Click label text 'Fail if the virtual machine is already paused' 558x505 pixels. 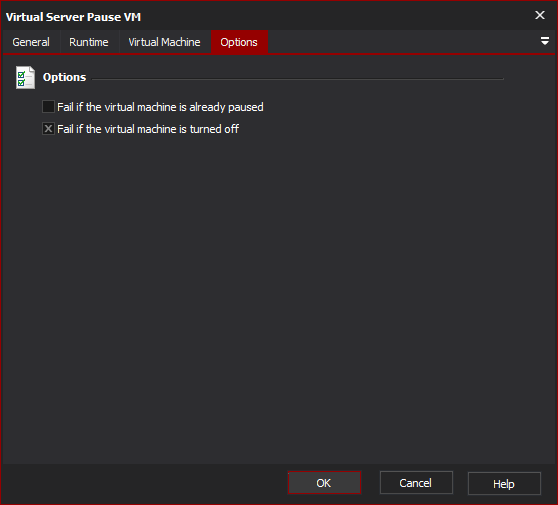(160, 107)
